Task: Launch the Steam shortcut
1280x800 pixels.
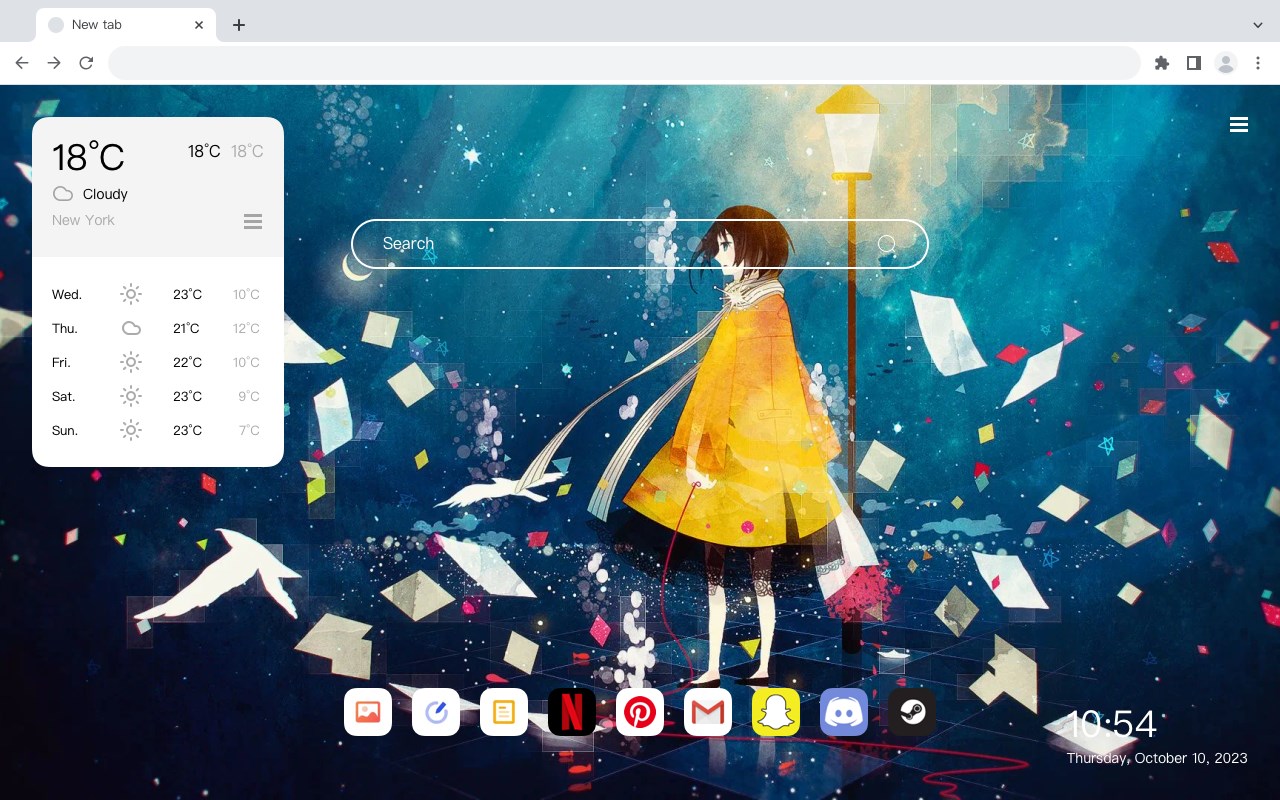Action: click(912, 712)
